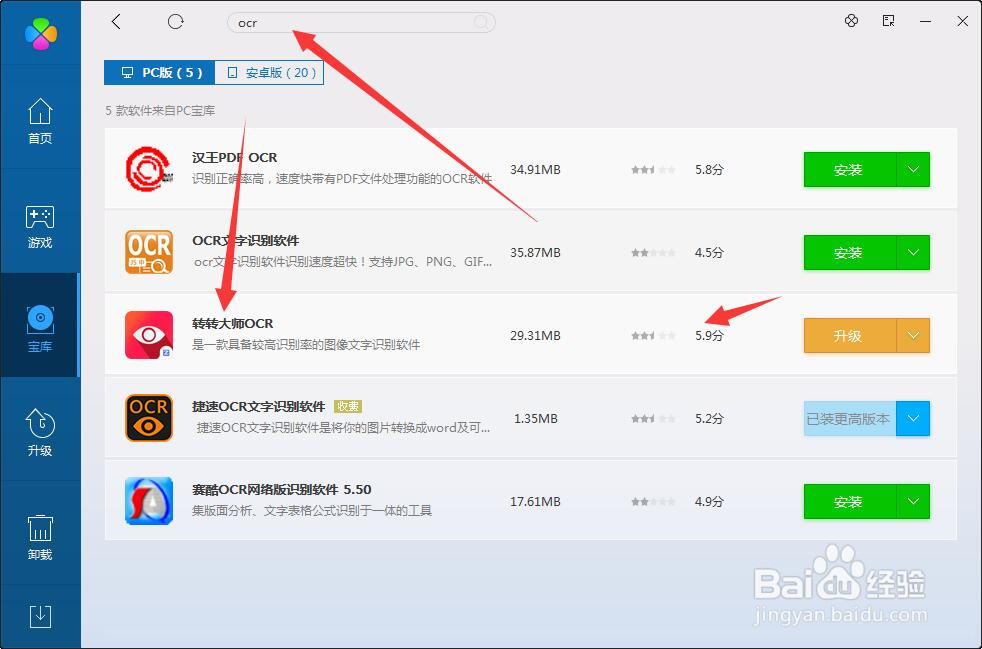Click 集版面分析、文字表格公式识别于一体的工具 description
This screenshot has height=649, width=982.
[312, 511]
